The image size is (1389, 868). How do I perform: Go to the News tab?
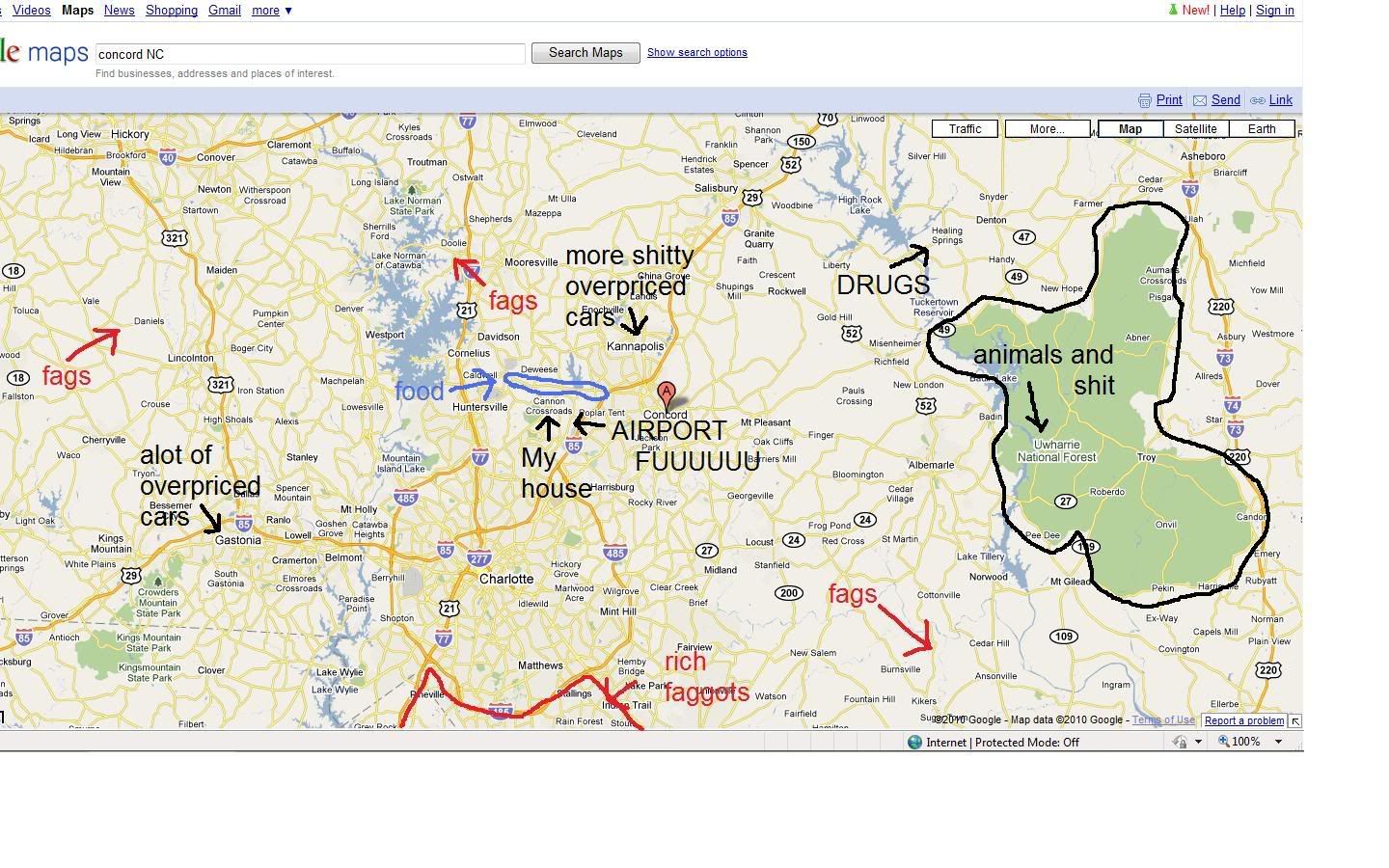119,11
